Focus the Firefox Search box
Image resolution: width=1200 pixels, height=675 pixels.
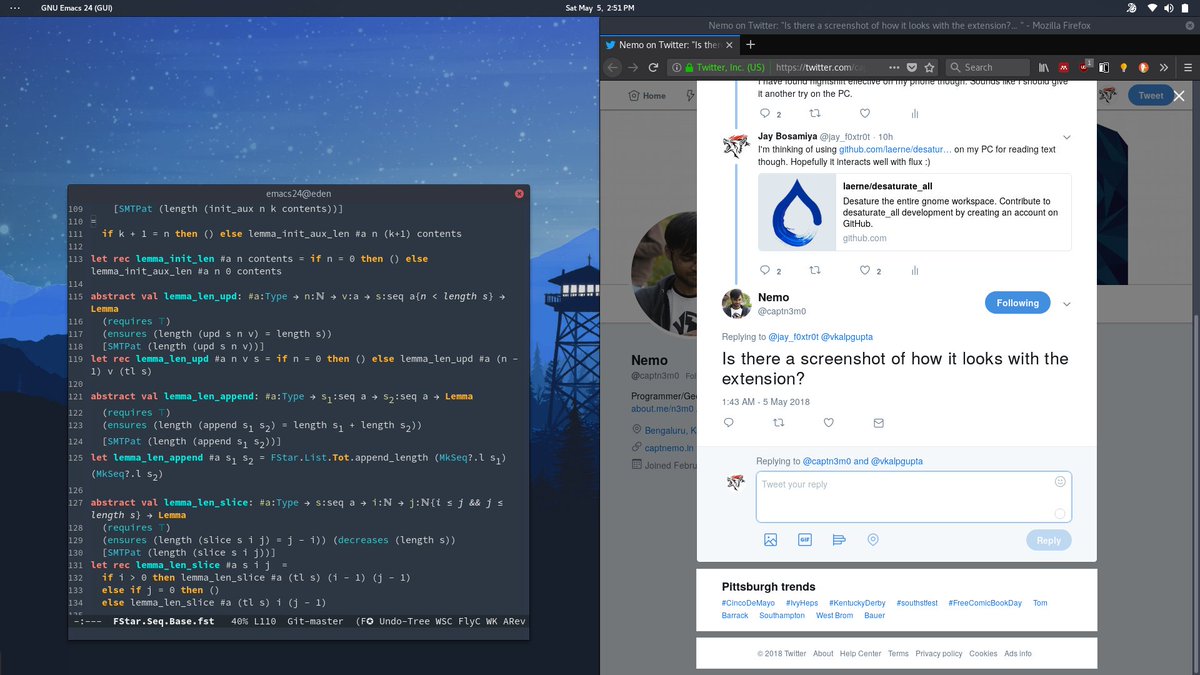[987, 67]
